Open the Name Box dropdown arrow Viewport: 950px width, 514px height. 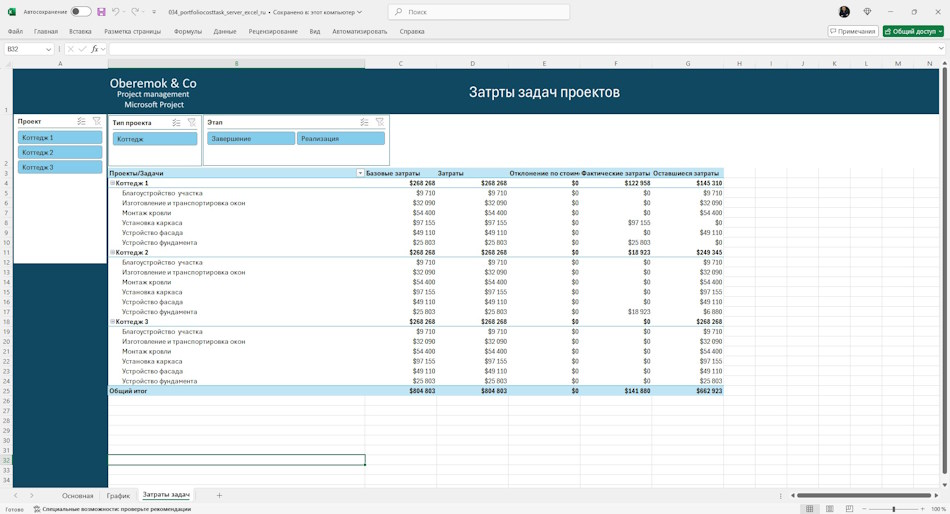pyautogui.click(x=48, y=49)
